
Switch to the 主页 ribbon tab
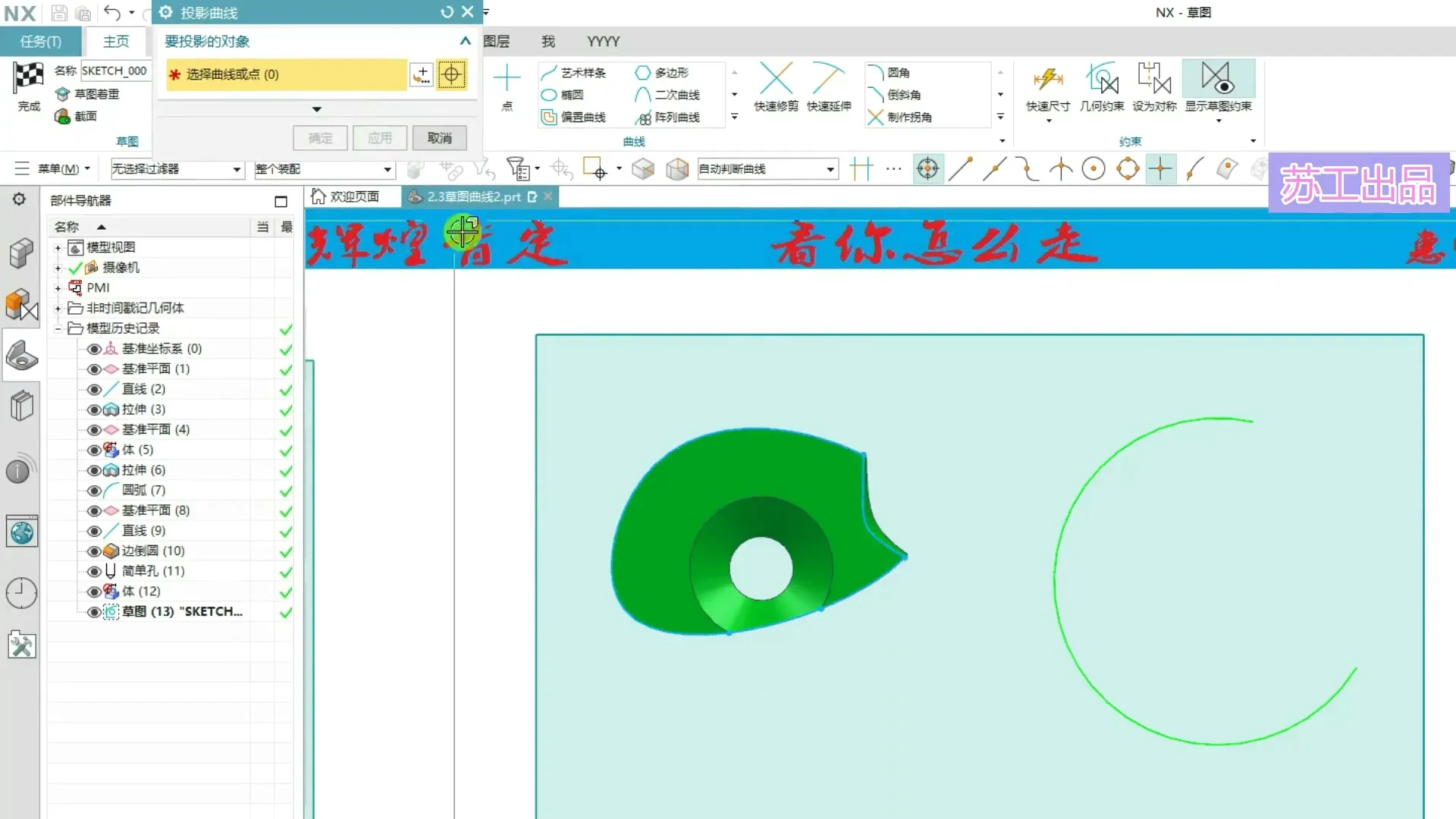pyautogui.click(x=116, y=41)
